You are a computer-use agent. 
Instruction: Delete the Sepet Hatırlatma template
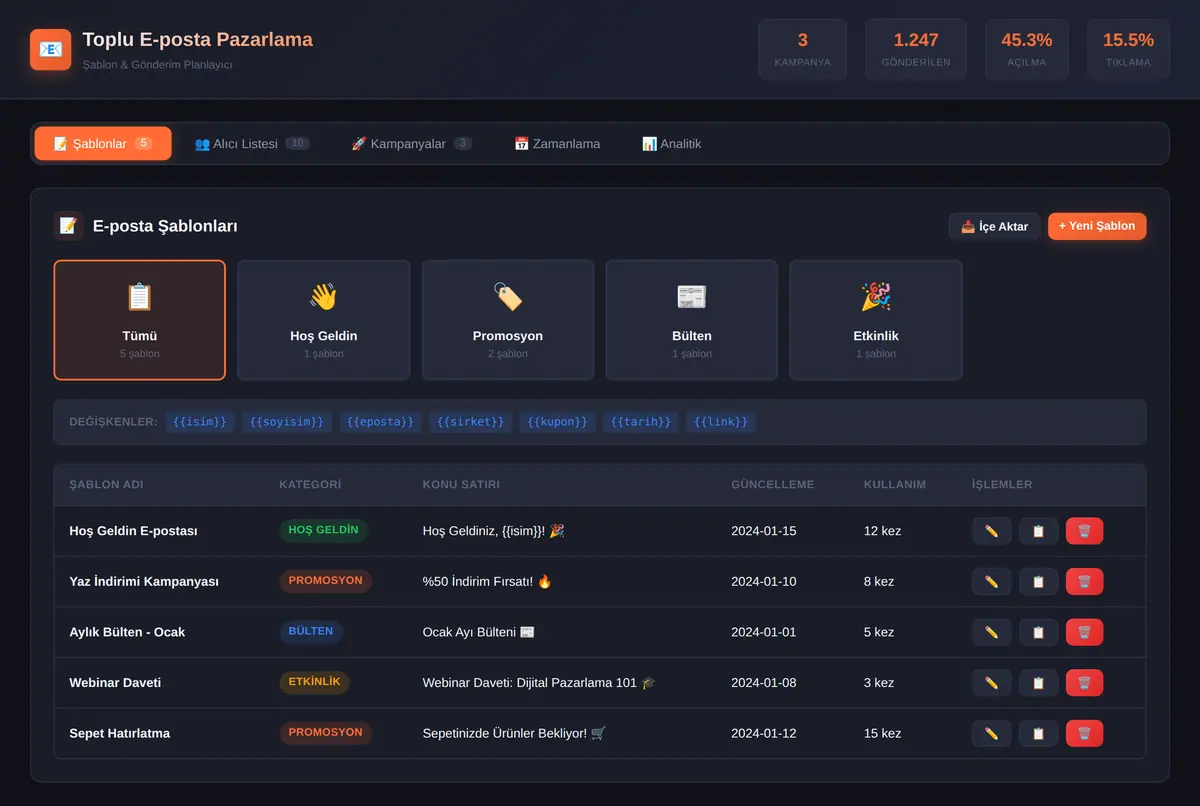point(1084,733)
